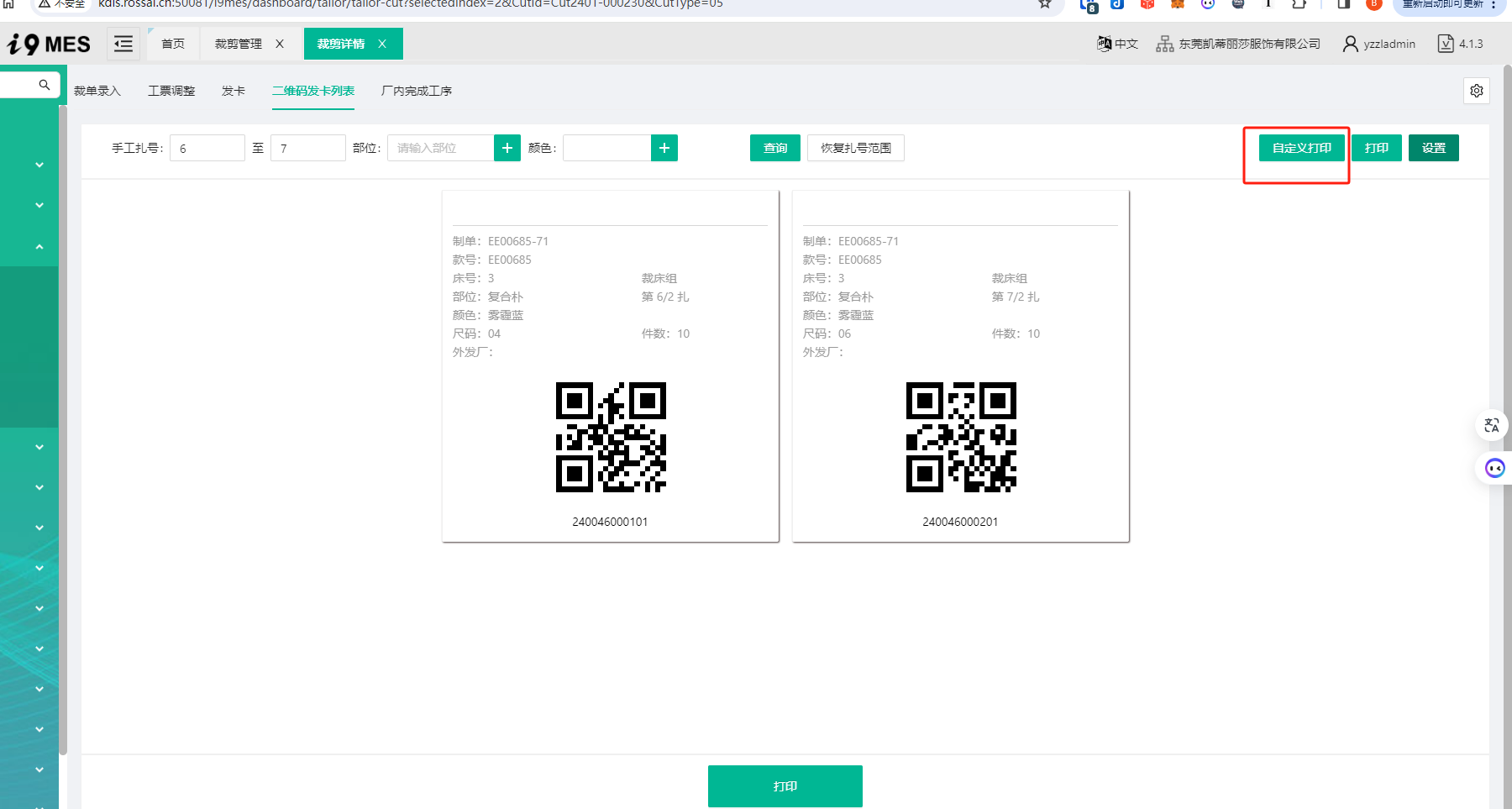Click the 重新启动即可更新 browser update button
This screenshot has height=809, width=1512.
coord(1451,4)
